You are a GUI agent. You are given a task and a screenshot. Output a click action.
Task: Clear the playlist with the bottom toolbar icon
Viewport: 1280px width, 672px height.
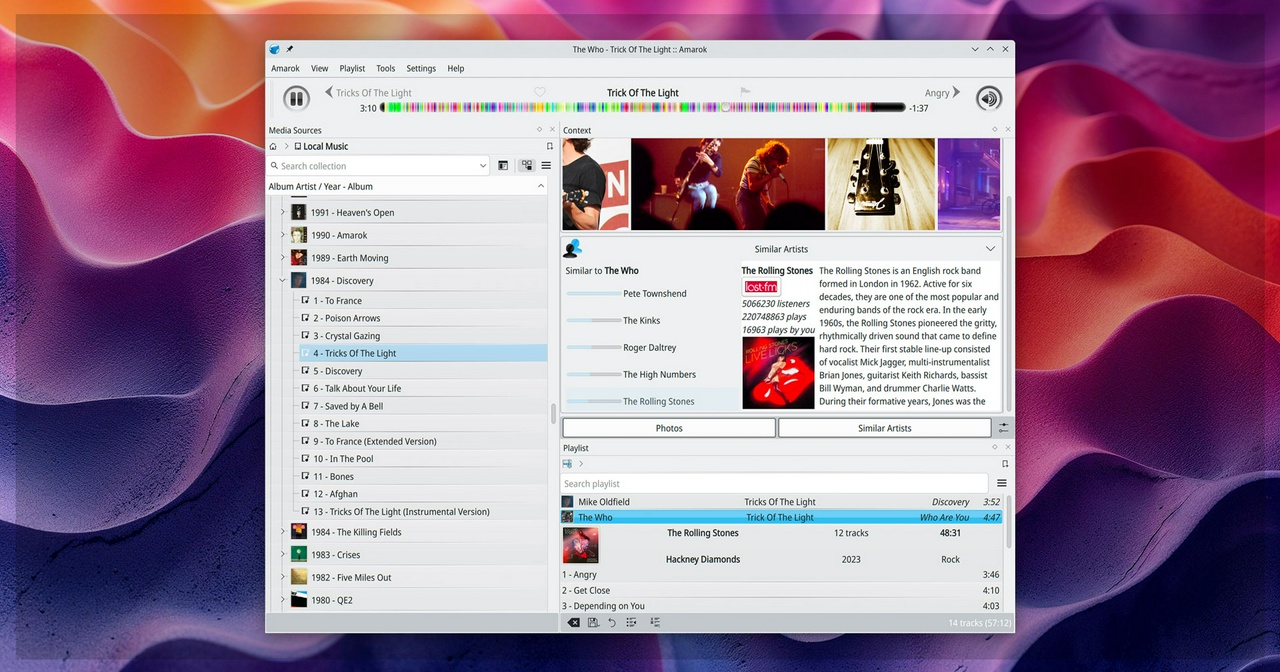coord(574,622)
